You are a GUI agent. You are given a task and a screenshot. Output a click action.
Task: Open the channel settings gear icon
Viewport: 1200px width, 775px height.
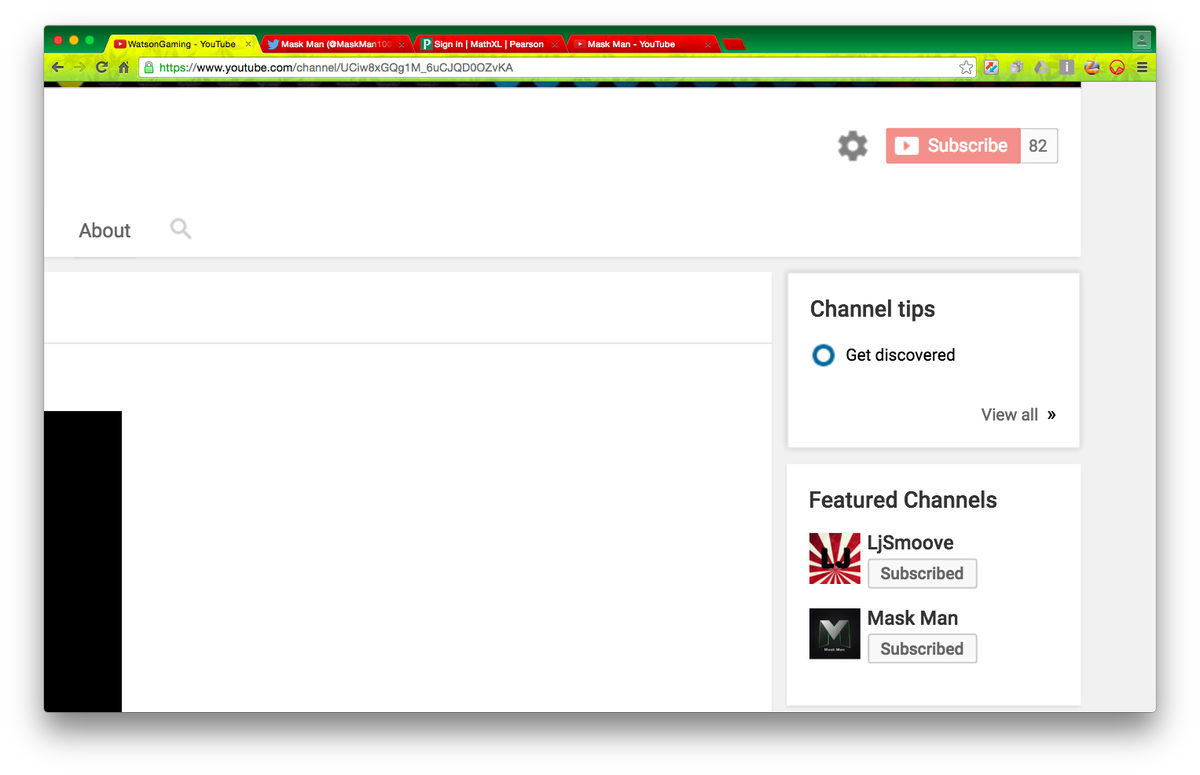(852, 146)
